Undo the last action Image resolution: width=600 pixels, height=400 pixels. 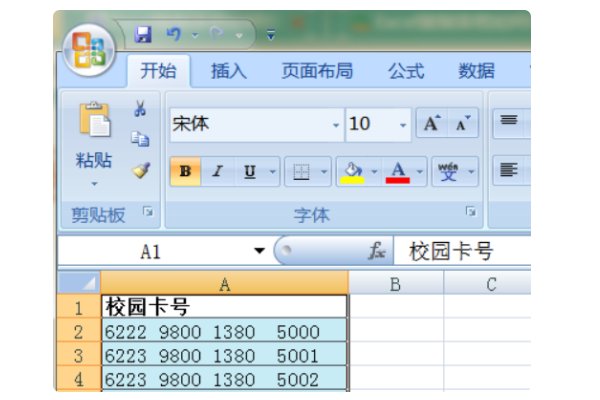pos(174,34)
